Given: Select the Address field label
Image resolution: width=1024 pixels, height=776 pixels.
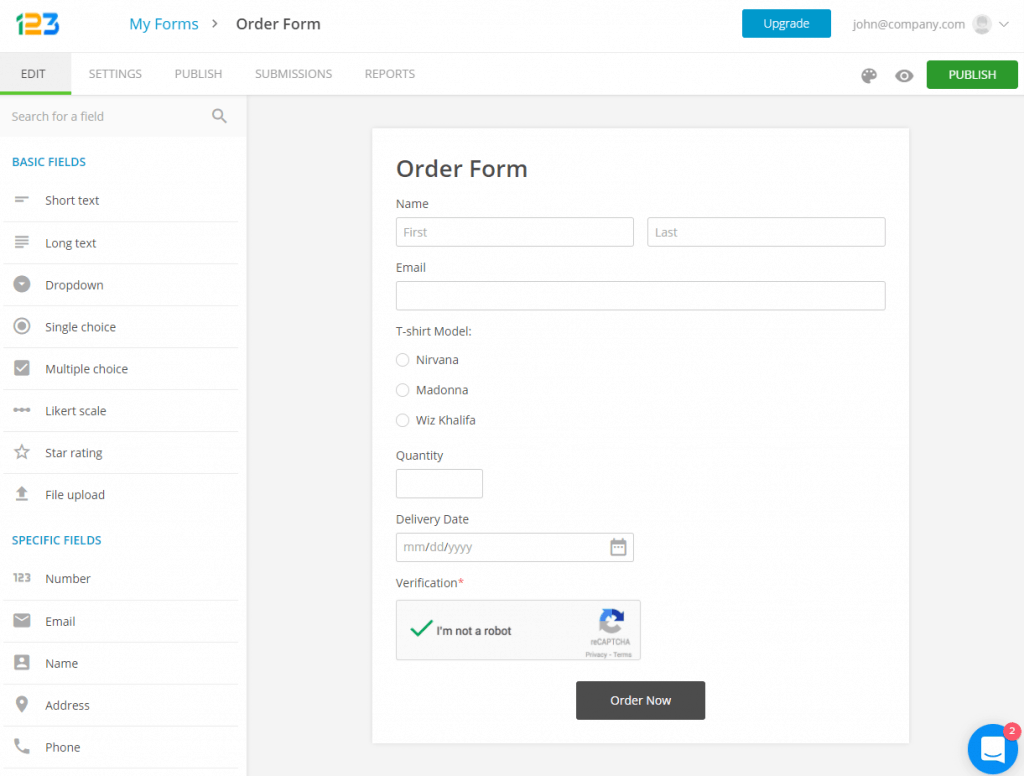Looking at the screenshot, I should (x=67, y=705).
